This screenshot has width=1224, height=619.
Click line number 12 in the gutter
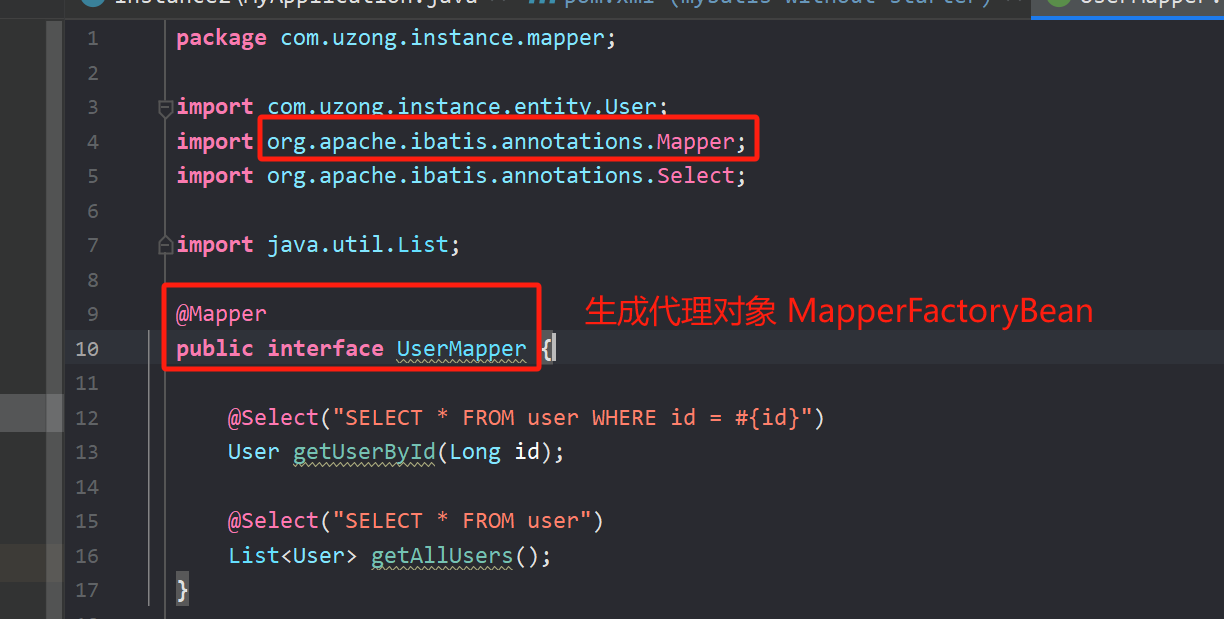(87, 418)
